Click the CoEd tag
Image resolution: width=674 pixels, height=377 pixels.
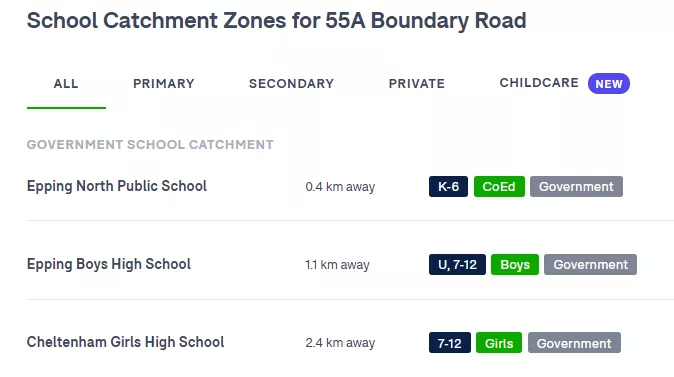(x=499, y=187)
